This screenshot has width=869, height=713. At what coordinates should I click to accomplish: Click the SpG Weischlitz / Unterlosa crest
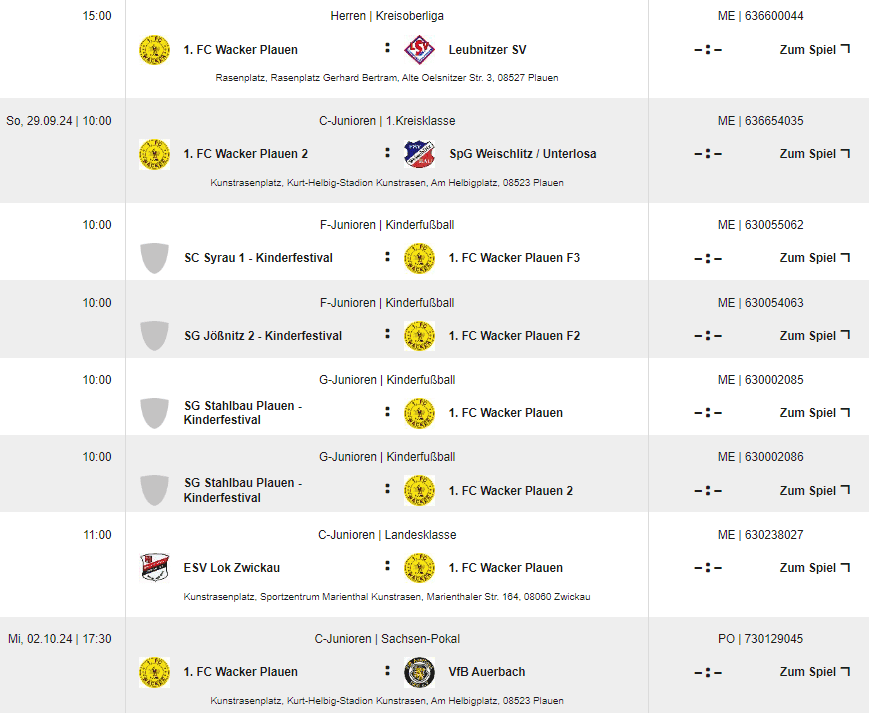[420, 154]
